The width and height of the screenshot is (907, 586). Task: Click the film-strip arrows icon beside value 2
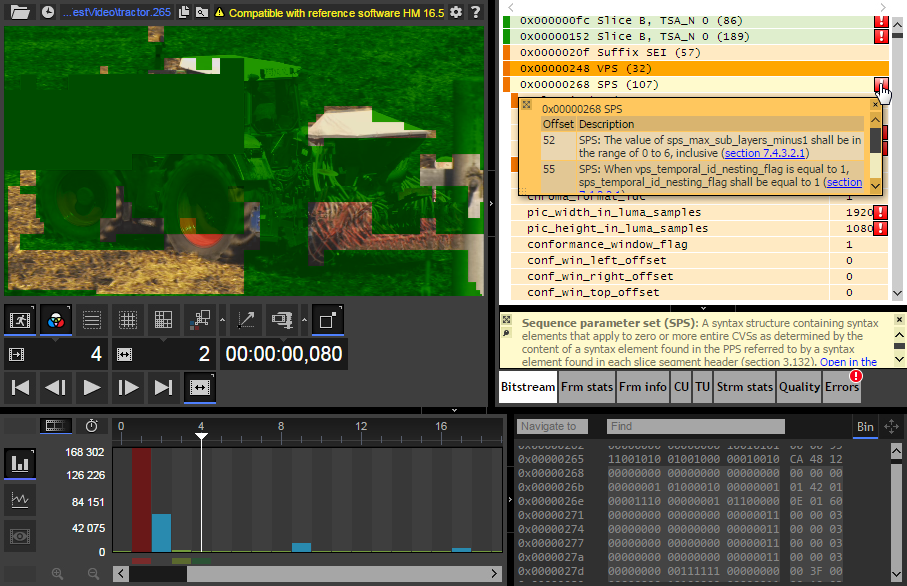pyautogui.click(x=124, y=354)
